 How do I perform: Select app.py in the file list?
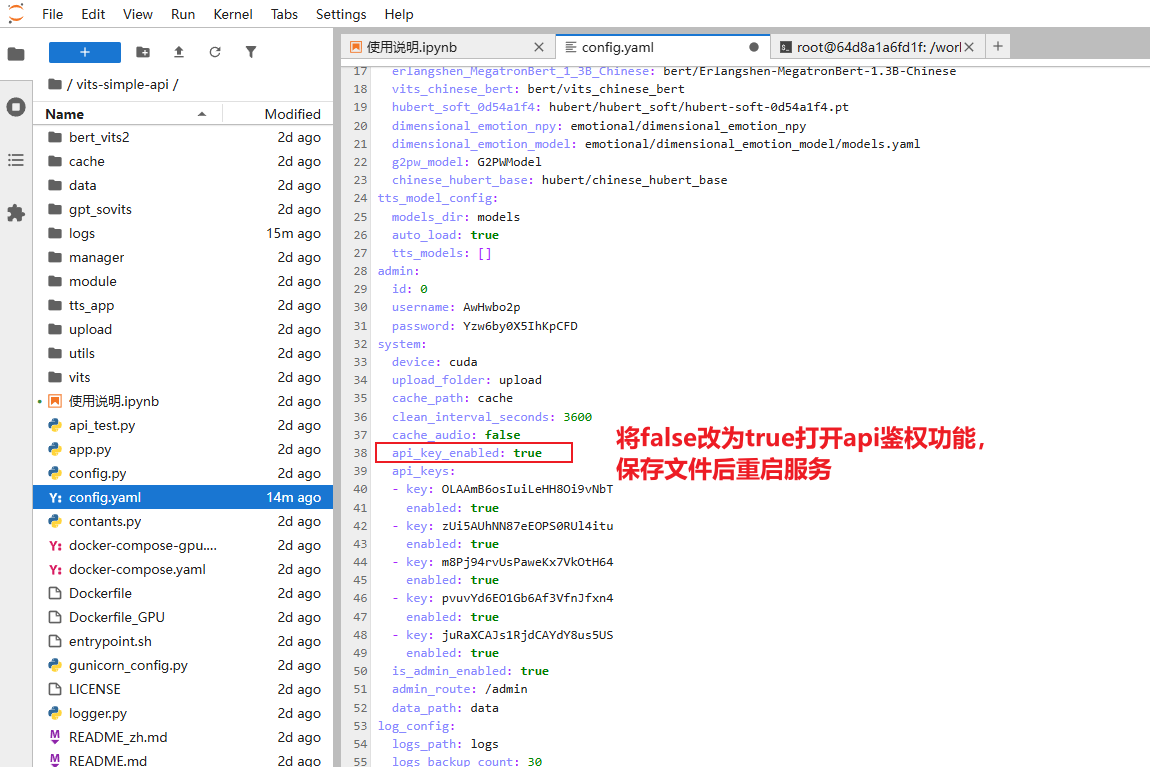[183, 449]
